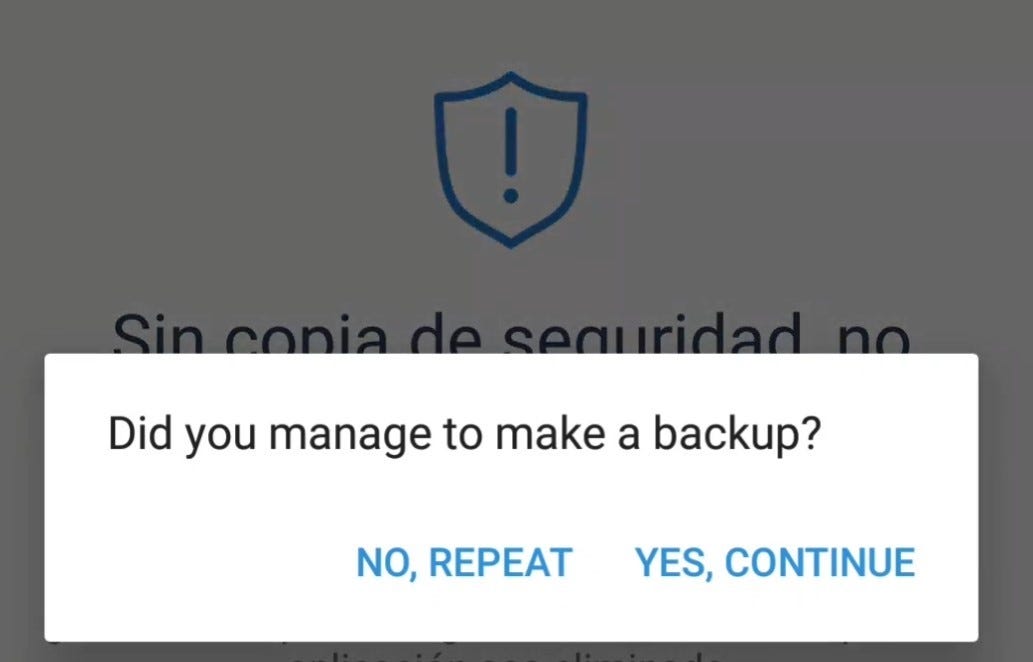This screenshot has width=1033, height=662.
Task: Click the exclamation mark inside the shield
Action: [511, 155]
